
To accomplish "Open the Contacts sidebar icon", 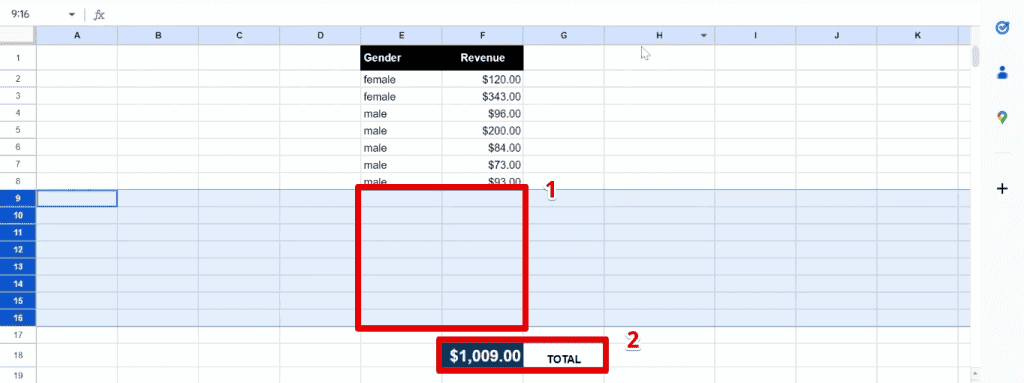I will 1002,73.
